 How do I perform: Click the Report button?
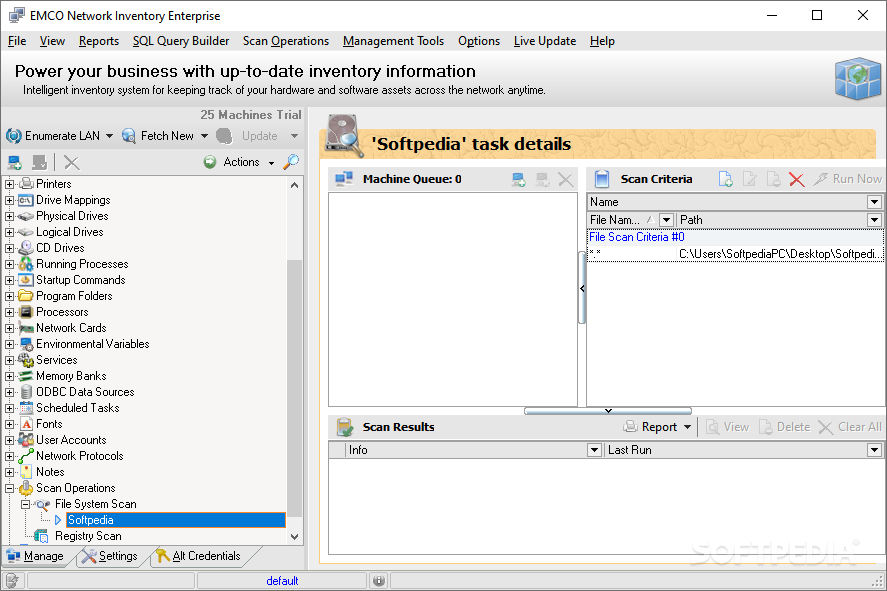tap(651, 428)
